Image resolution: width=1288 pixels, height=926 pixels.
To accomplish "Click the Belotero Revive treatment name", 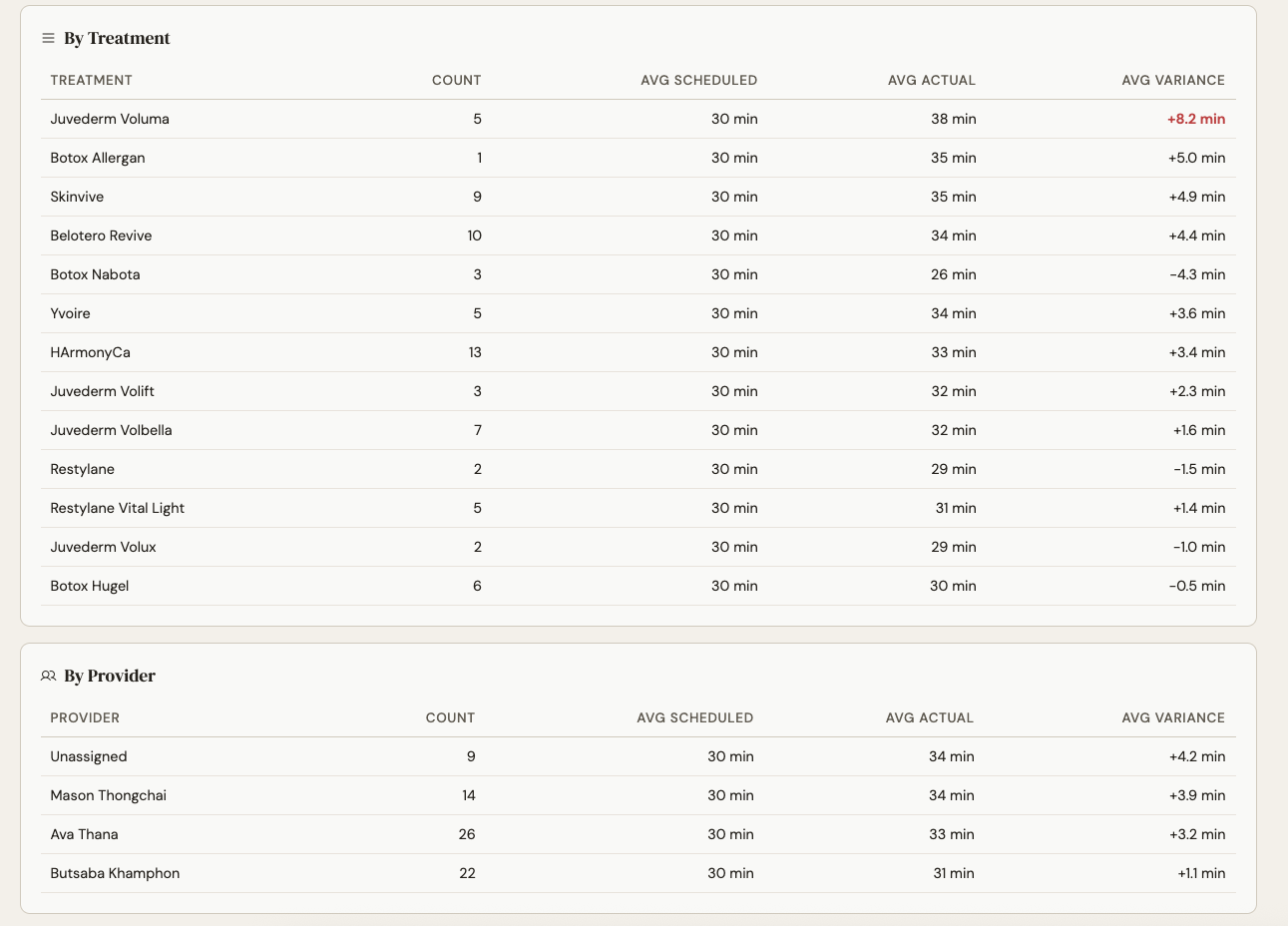I will (101, 235).
